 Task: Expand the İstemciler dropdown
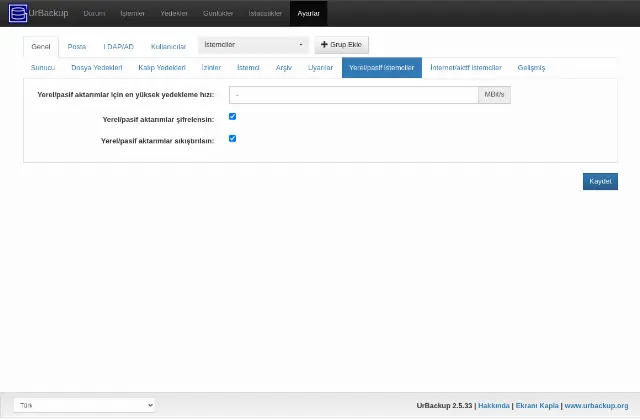(x=253, y=44)
